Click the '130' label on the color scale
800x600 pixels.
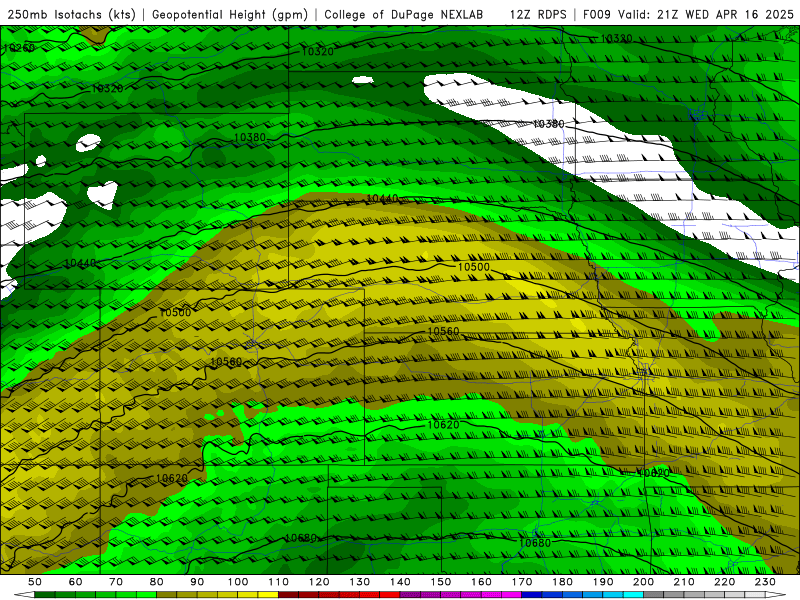(360, 582)
